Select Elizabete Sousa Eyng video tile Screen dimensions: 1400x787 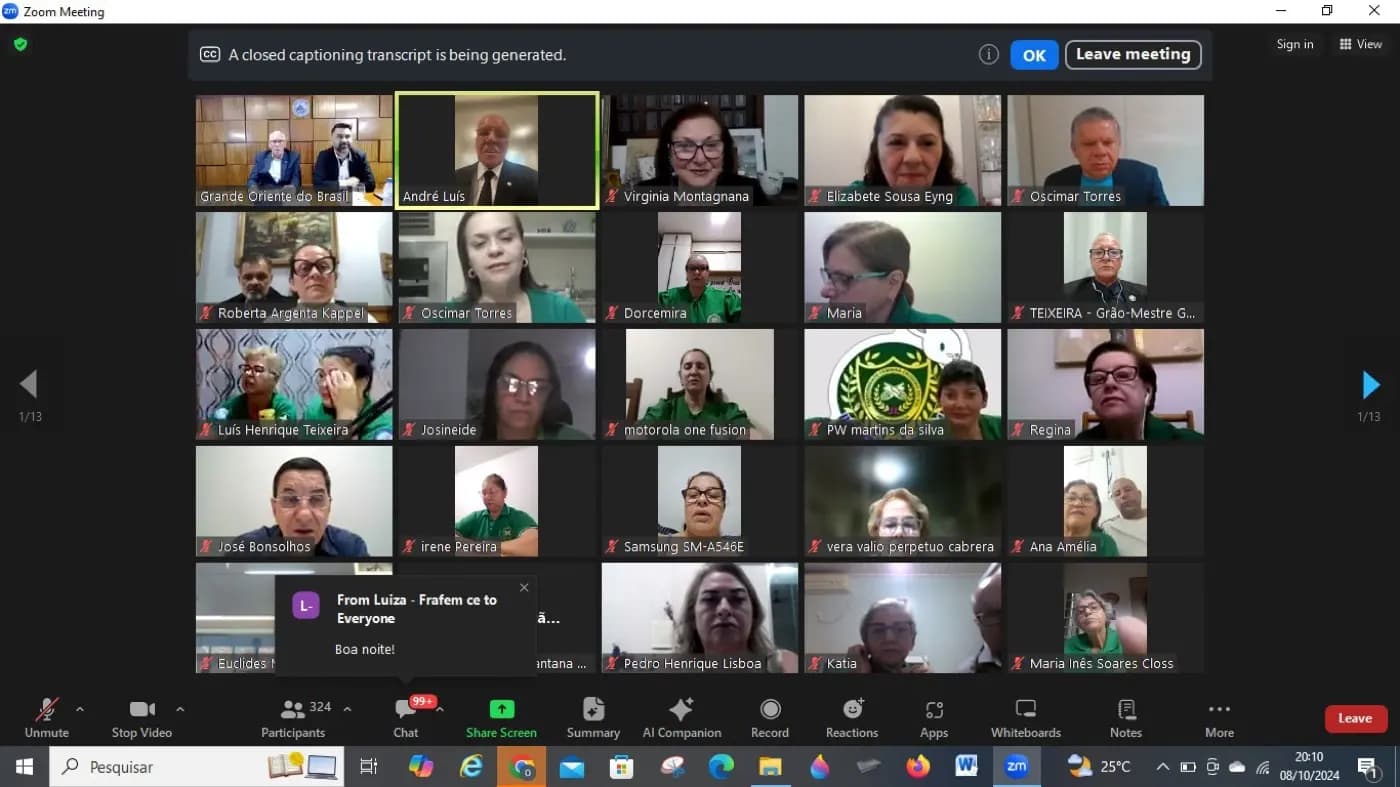click(903, 150)
